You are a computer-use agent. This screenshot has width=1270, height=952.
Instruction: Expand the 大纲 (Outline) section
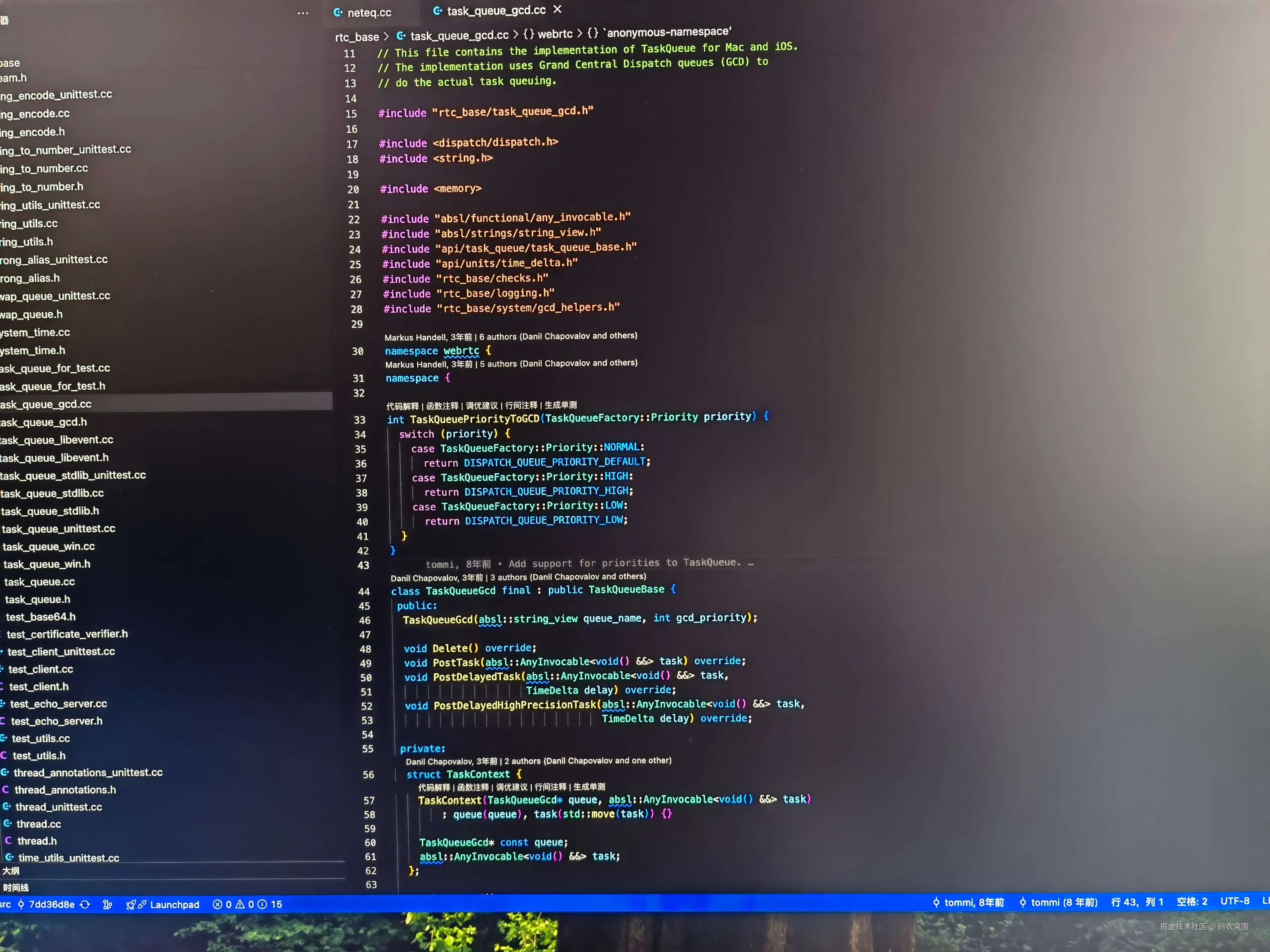tap(12, 870)
